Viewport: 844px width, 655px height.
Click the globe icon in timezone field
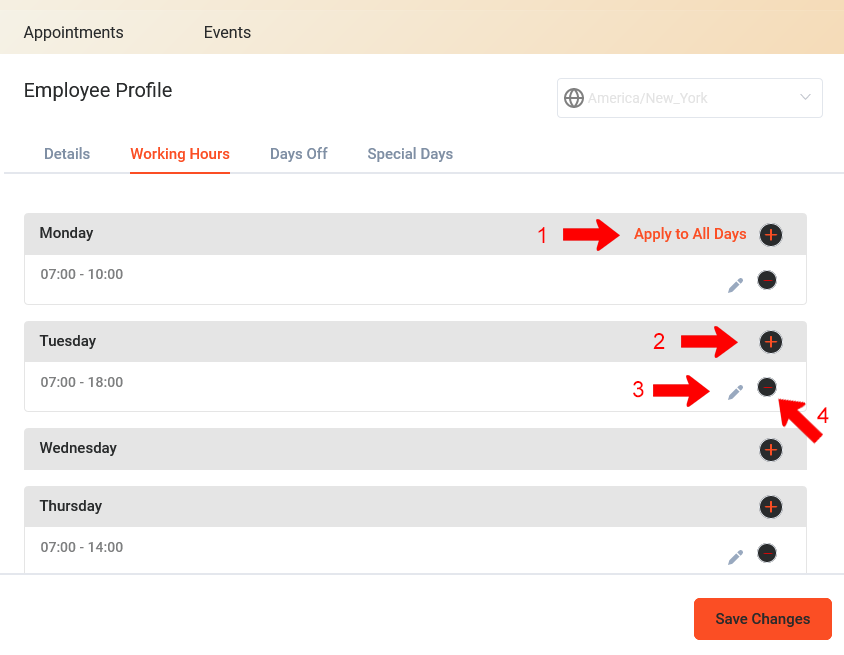pyautogui.click(x=574, y=98)
